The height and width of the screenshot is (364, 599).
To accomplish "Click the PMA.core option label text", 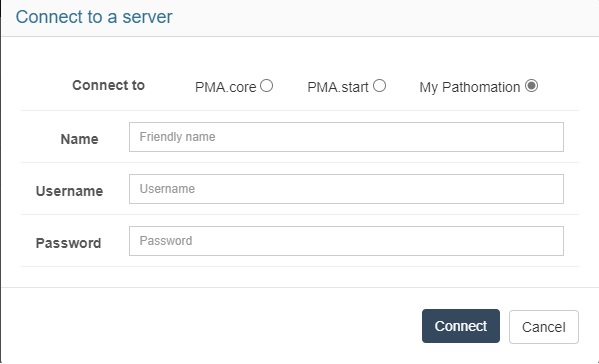I will coord(225,87).
